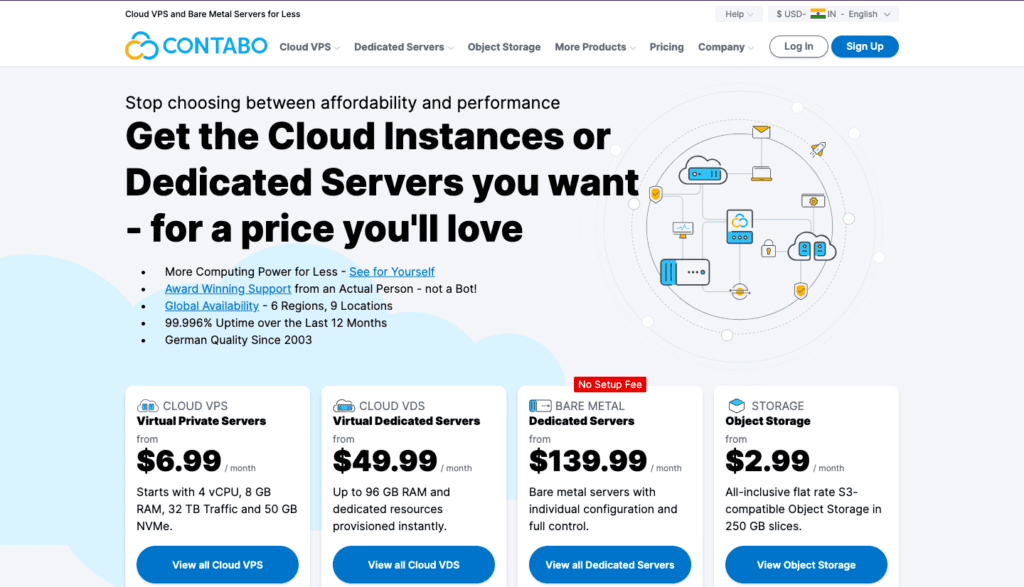Click the Cloud VDS card icon
The height and width of the screenshot is (587, 1024).
coord(344,405)
